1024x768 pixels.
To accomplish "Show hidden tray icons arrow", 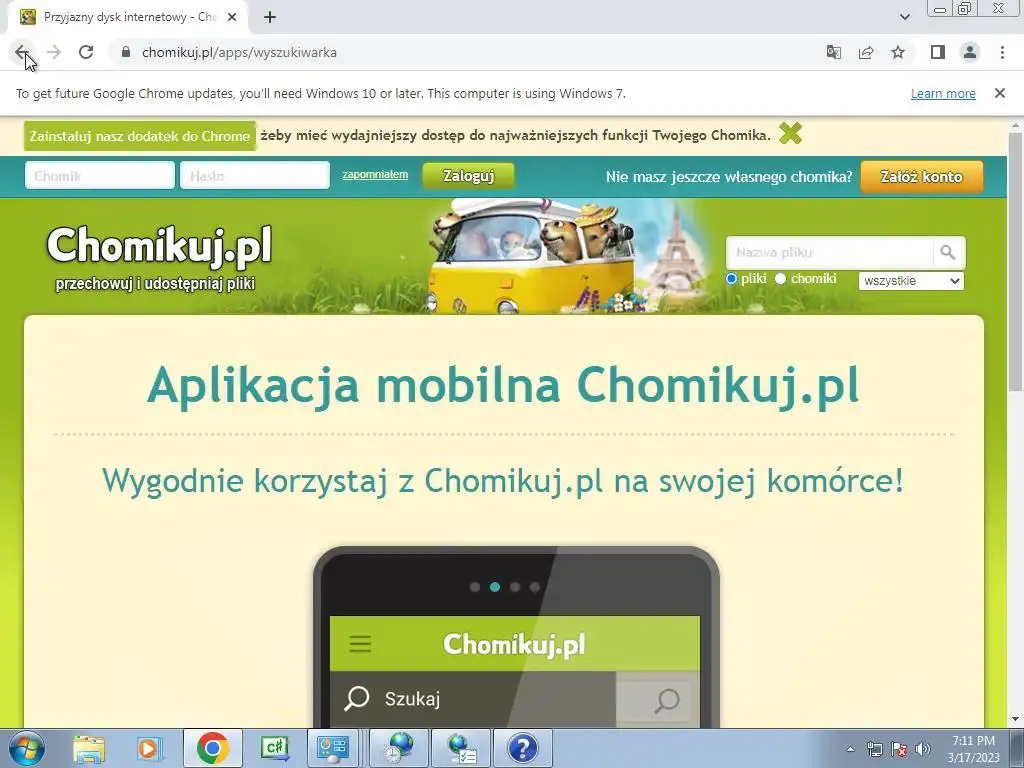I will (850, 749).
